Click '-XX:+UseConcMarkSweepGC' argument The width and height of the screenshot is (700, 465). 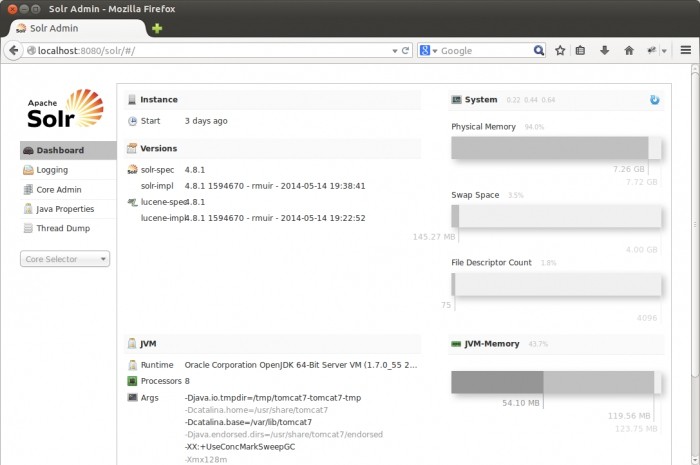(x=240, y=447)
